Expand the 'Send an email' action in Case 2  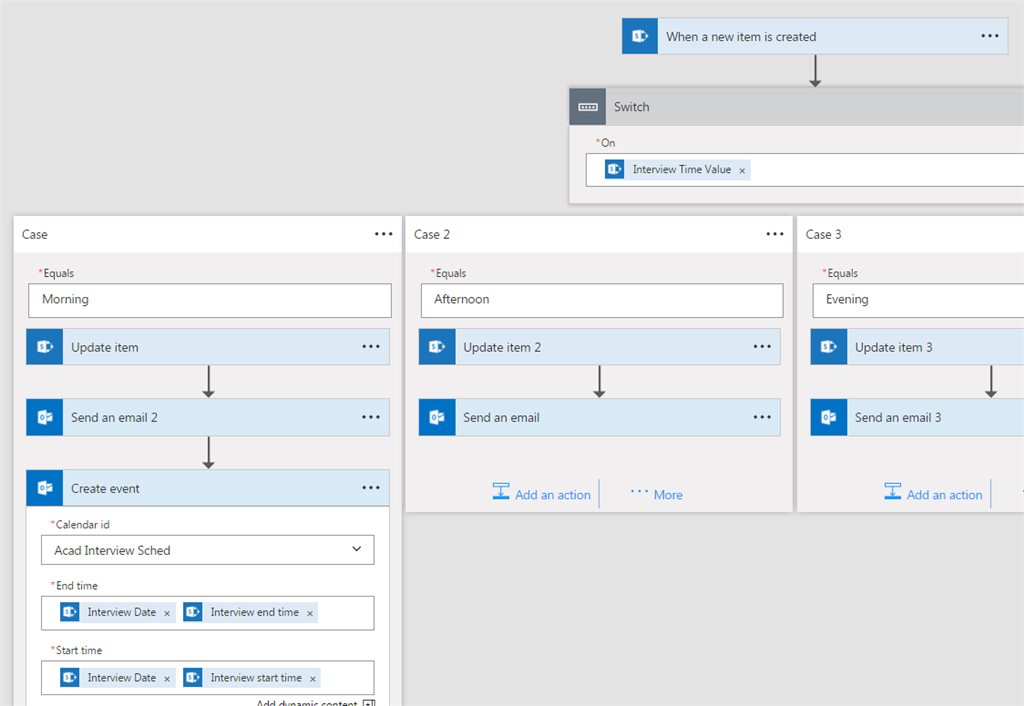pos(600,417)
